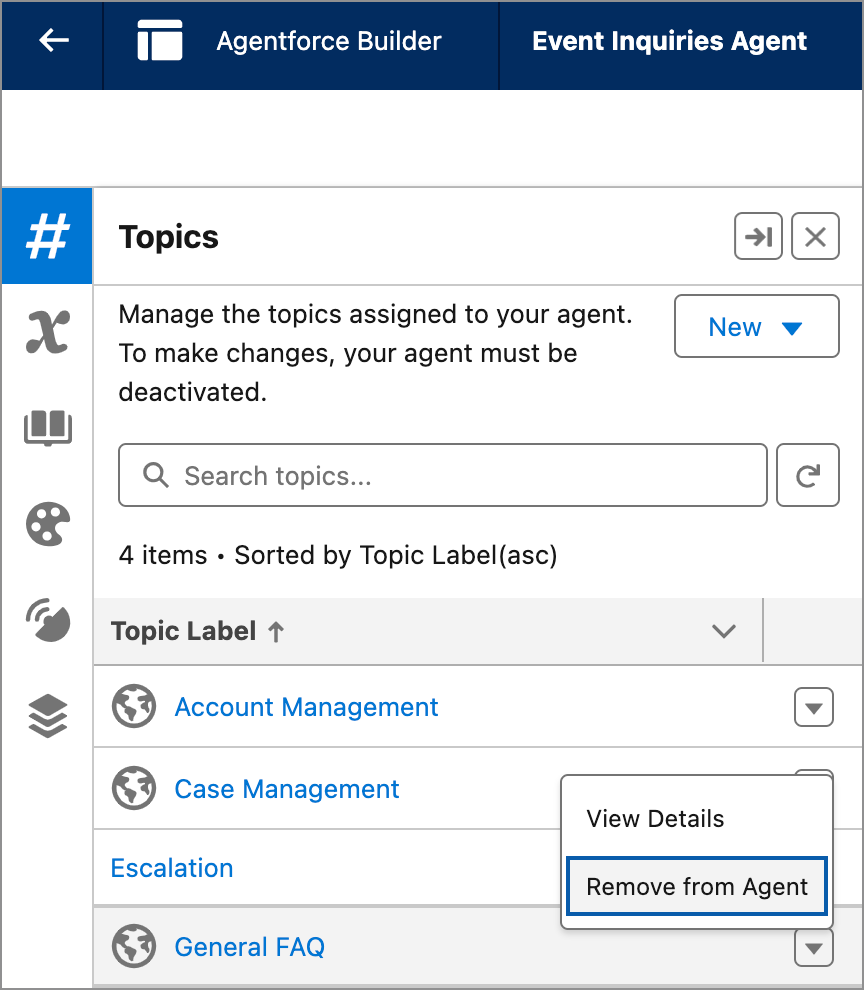Click the 4 items sorted status text
Image resolution: width=864 pixels, height=990 pixels.
click(338, 556)
